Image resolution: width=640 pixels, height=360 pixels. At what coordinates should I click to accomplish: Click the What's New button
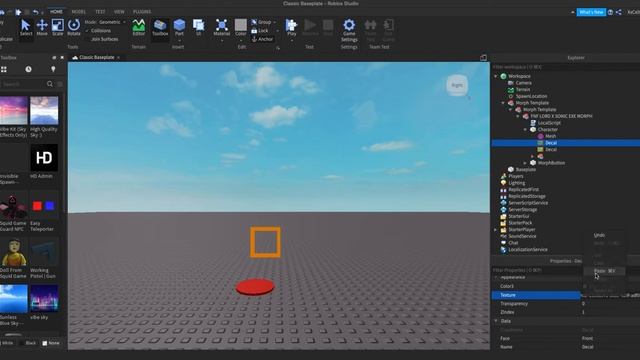point(591,12)
